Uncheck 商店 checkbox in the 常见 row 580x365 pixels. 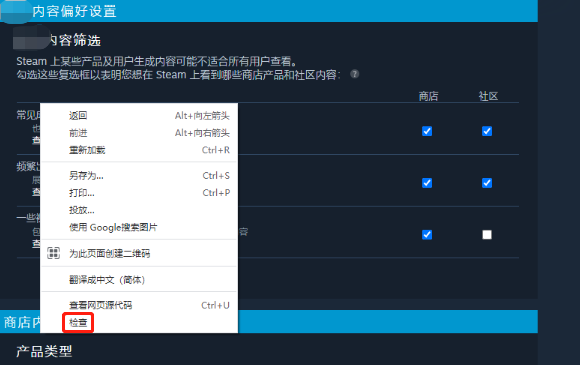[427, 131]
